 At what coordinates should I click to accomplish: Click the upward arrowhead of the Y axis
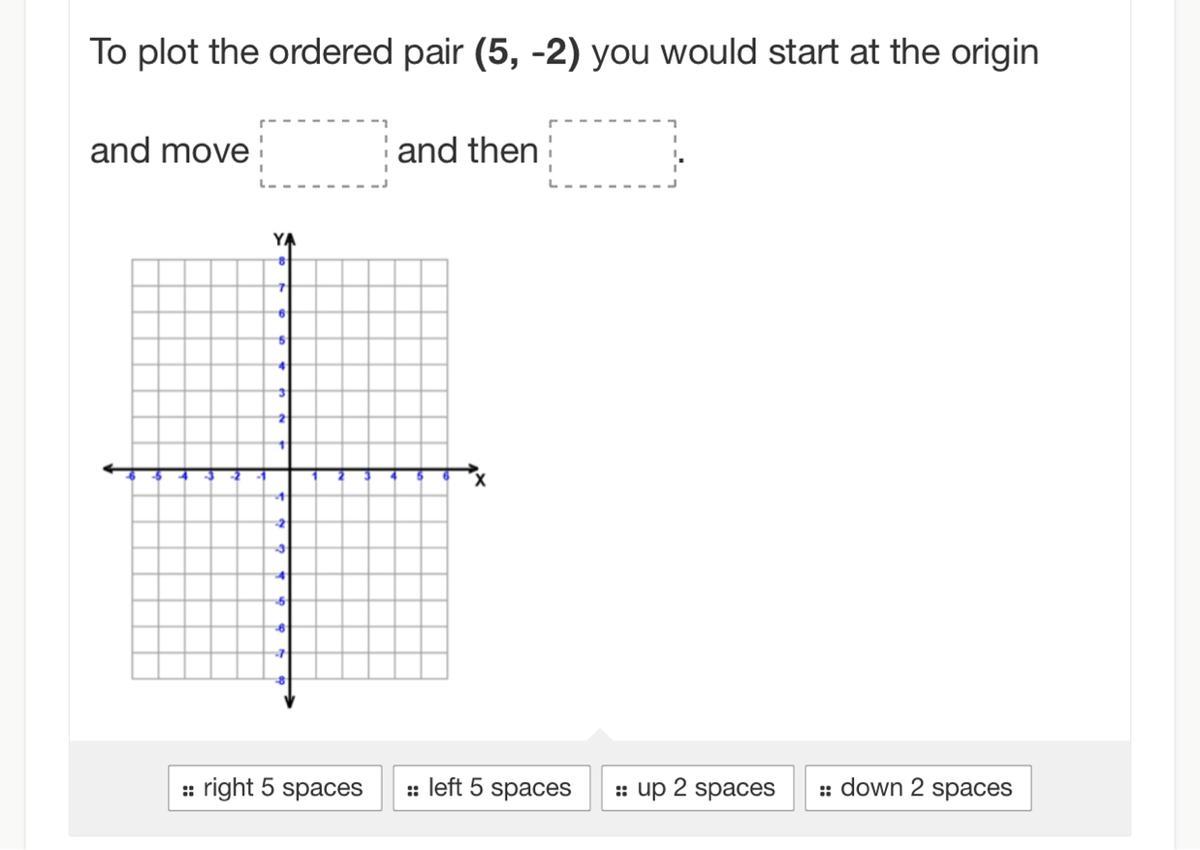pos(289,240)
